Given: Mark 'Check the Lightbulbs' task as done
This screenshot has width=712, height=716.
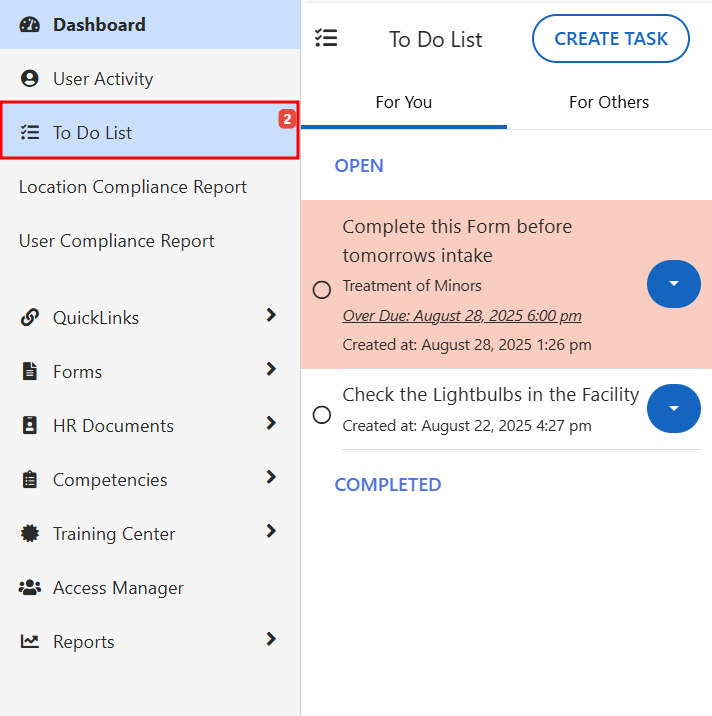Looking at the screenshot, I should pos(322,414).
